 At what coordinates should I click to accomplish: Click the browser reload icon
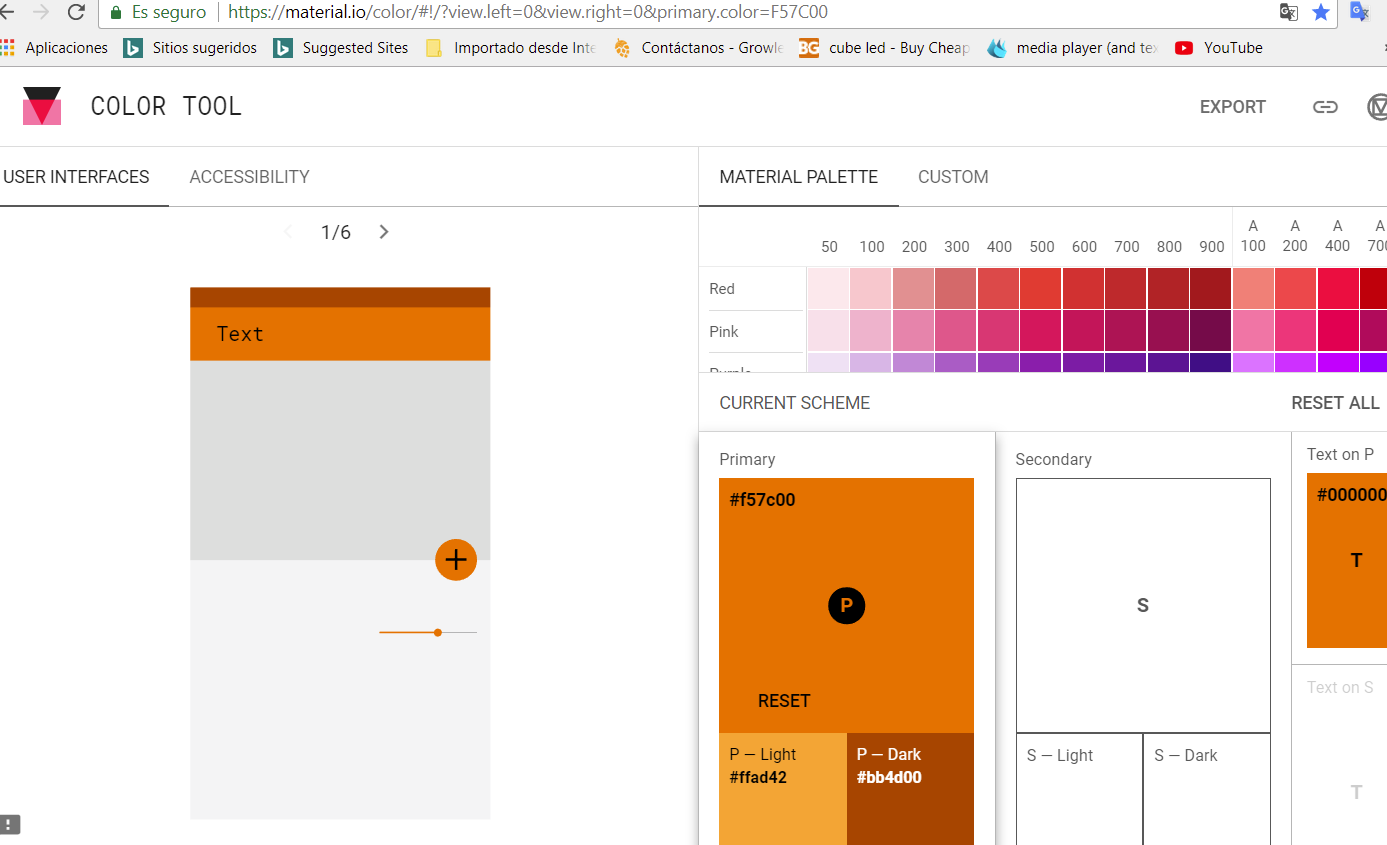76,13
